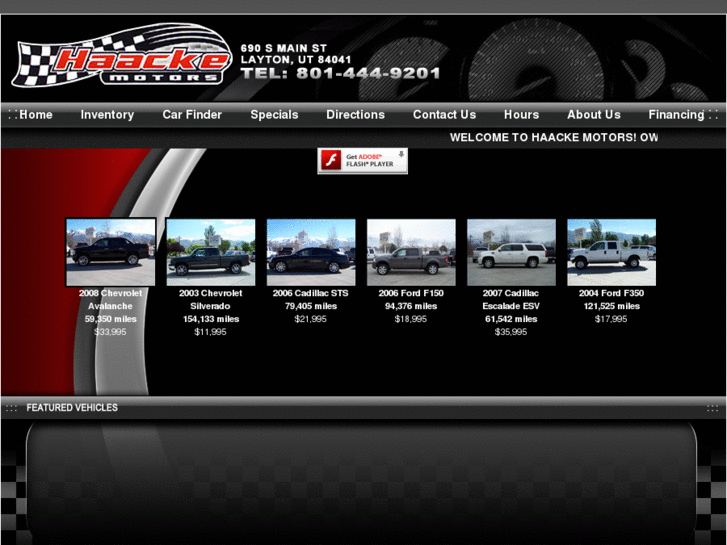Viewport: 727px width, 545px height.
Task: Click the 2006 Cadillac STS title link
Action: 311,293
